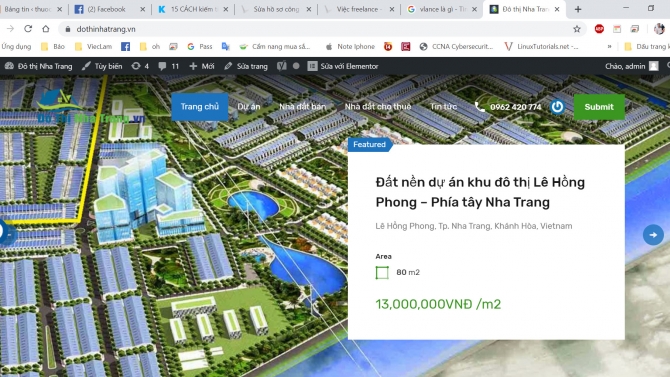Open the browser home page icon
Viewport: 670px width, 377px height.
click(46, 29)
